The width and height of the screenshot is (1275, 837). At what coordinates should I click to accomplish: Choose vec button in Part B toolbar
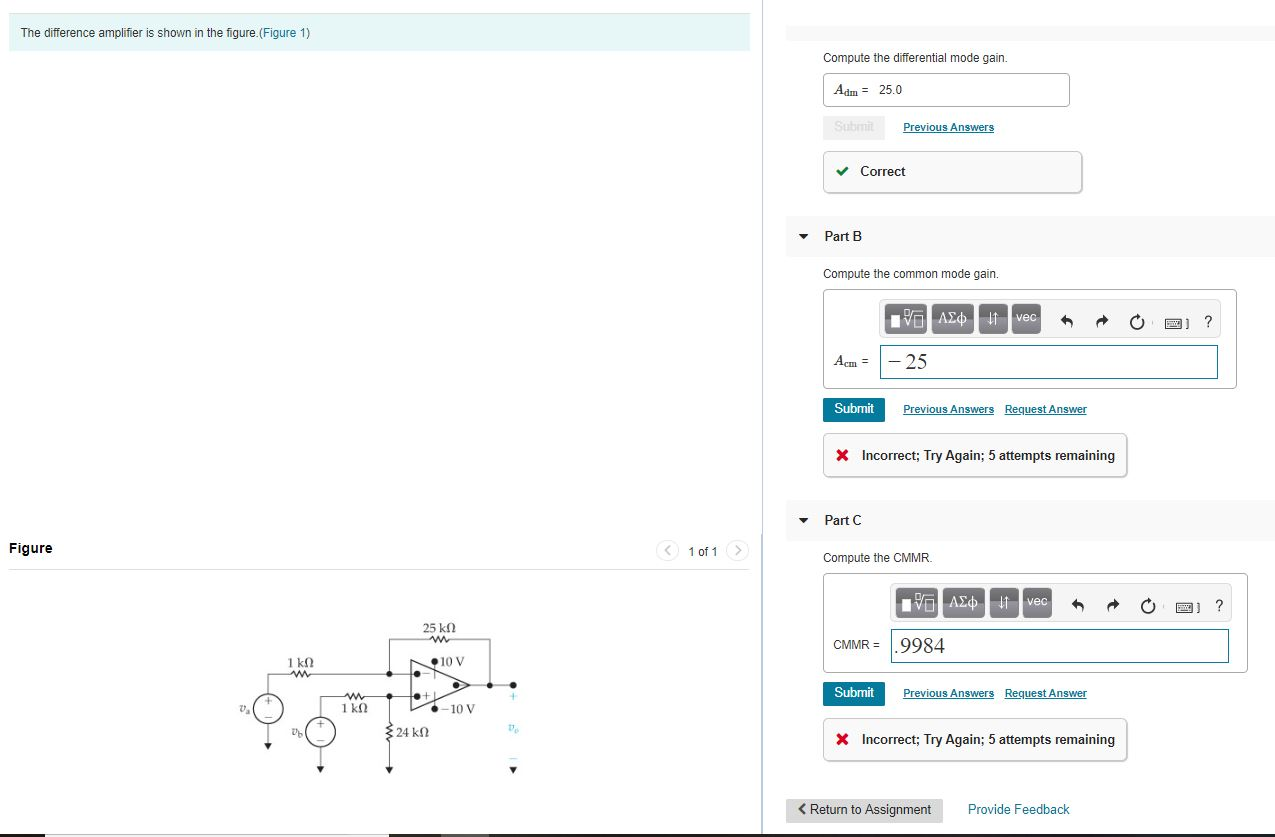click(x=1026, y=319)
